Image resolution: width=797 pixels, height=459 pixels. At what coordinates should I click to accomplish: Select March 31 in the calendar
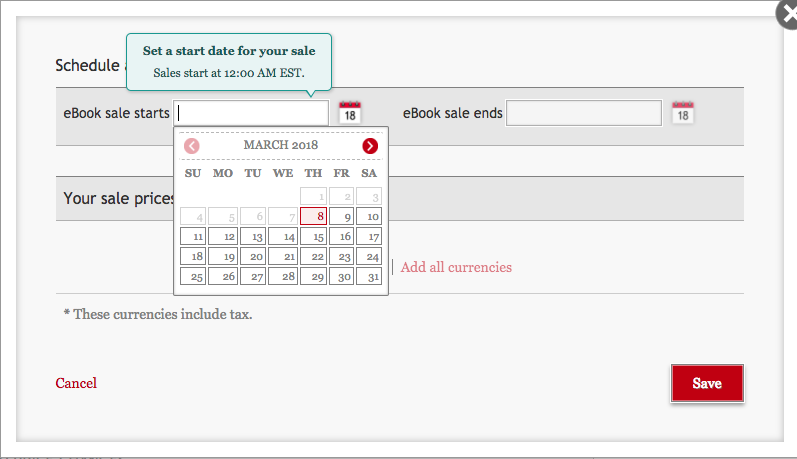click(x=369, y=276)
